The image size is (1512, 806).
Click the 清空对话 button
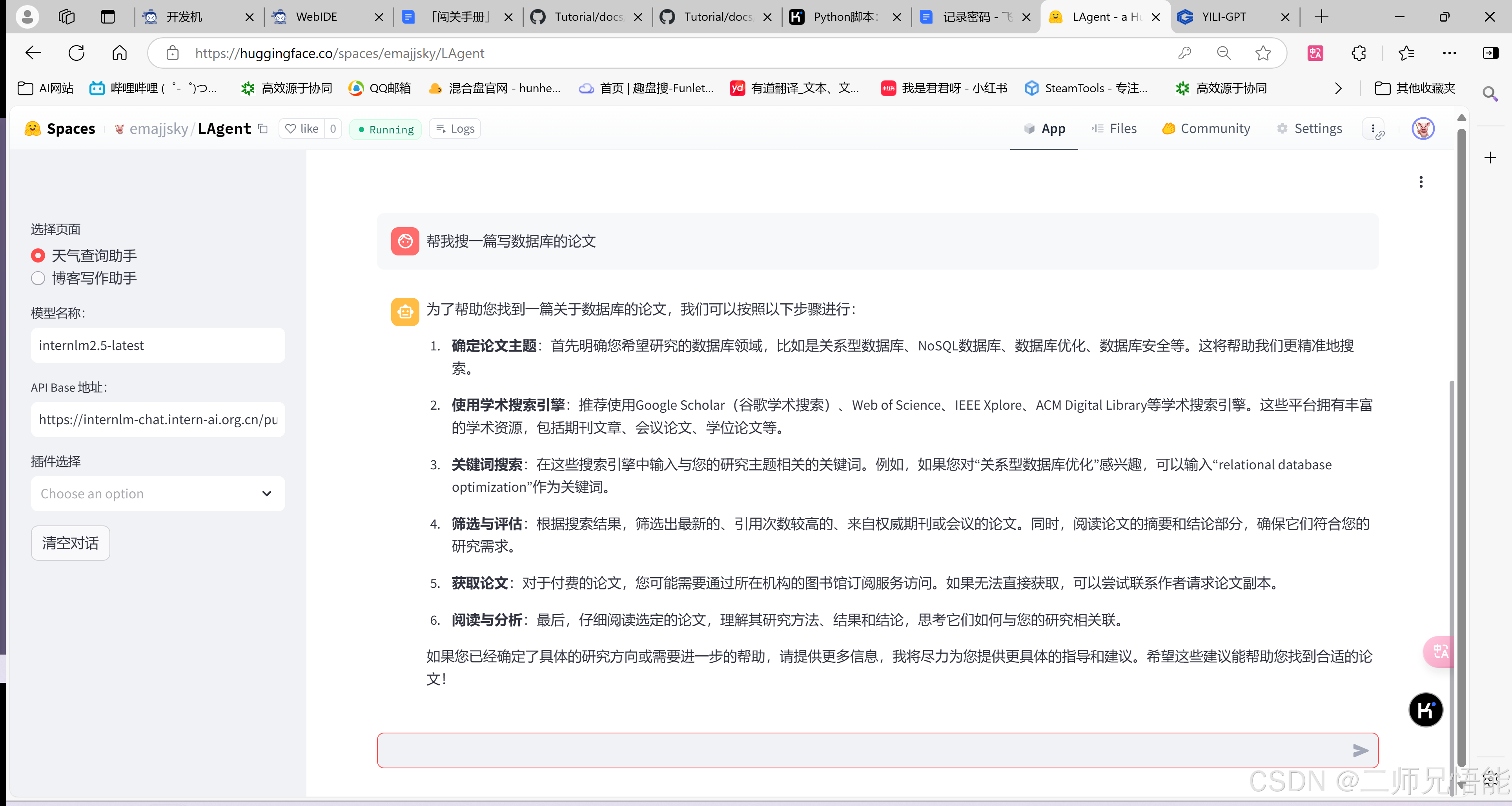(70, 543)
